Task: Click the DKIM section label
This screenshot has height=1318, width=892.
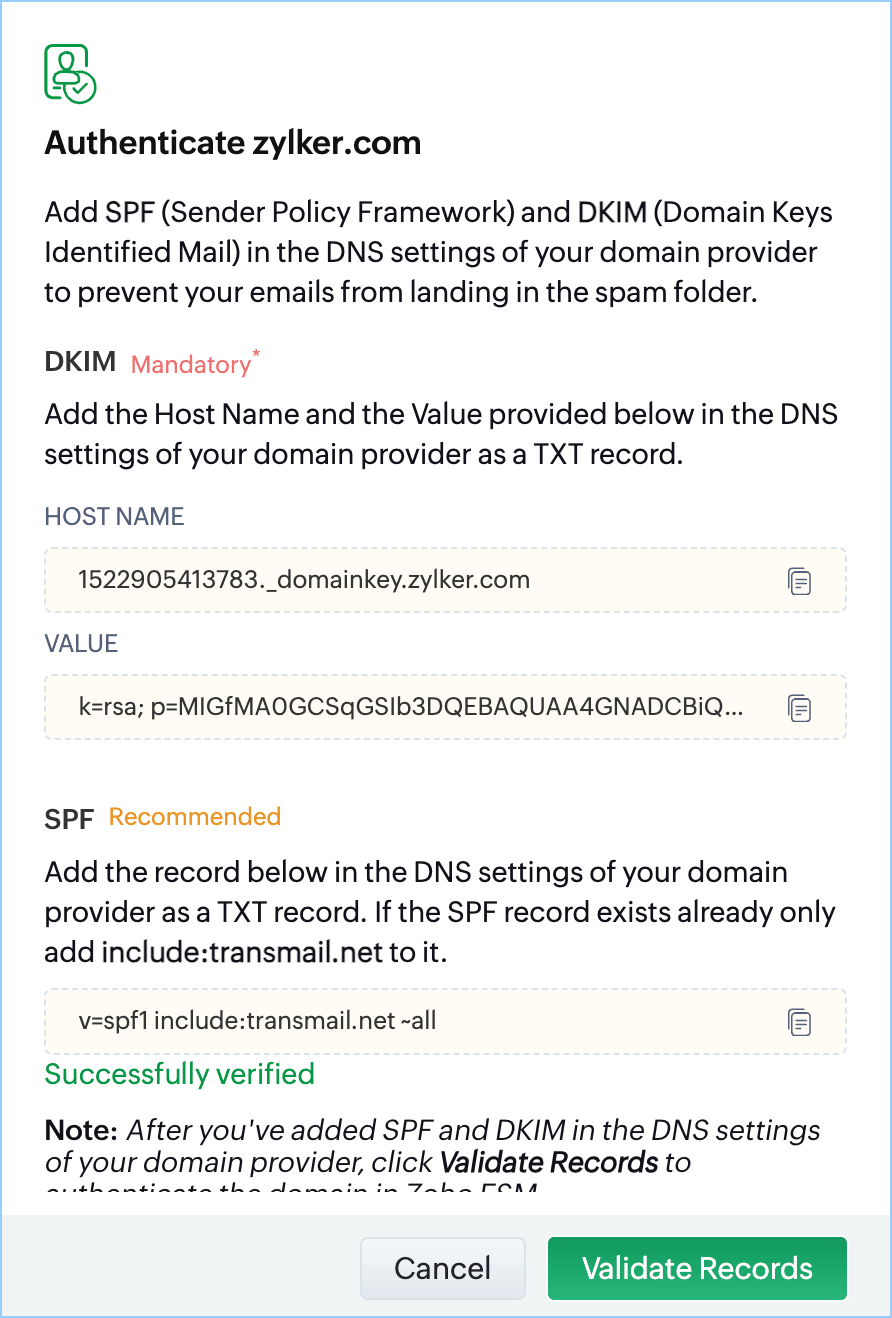Action: click(x=80, y=362)
